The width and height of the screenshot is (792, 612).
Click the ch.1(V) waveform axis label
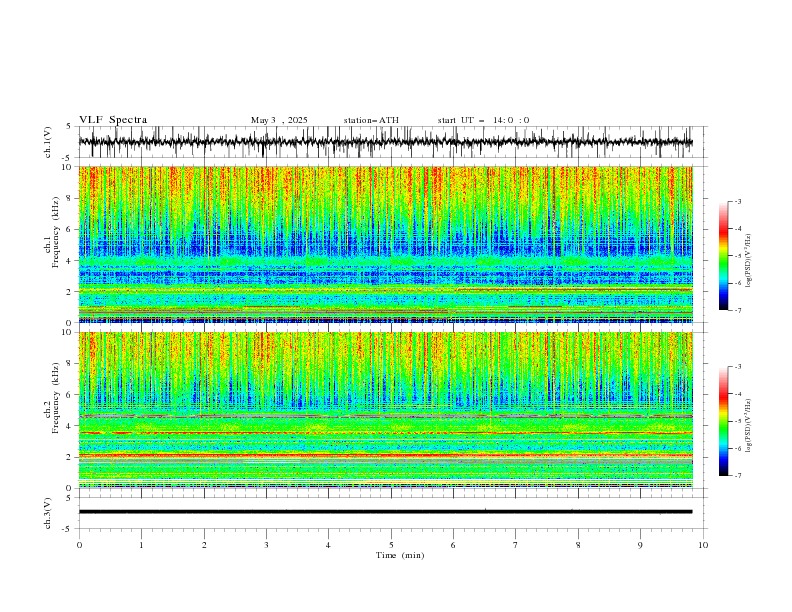pos(48,142)
